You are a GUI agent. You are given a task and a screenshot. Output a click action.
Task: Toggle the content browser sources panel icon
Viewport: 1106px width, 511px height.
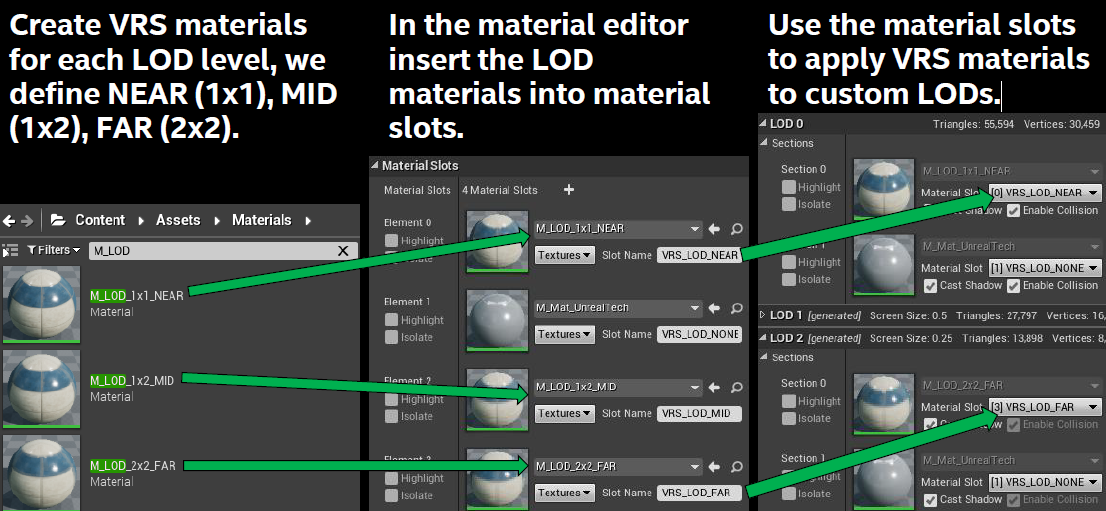click(x=10, y=250)
